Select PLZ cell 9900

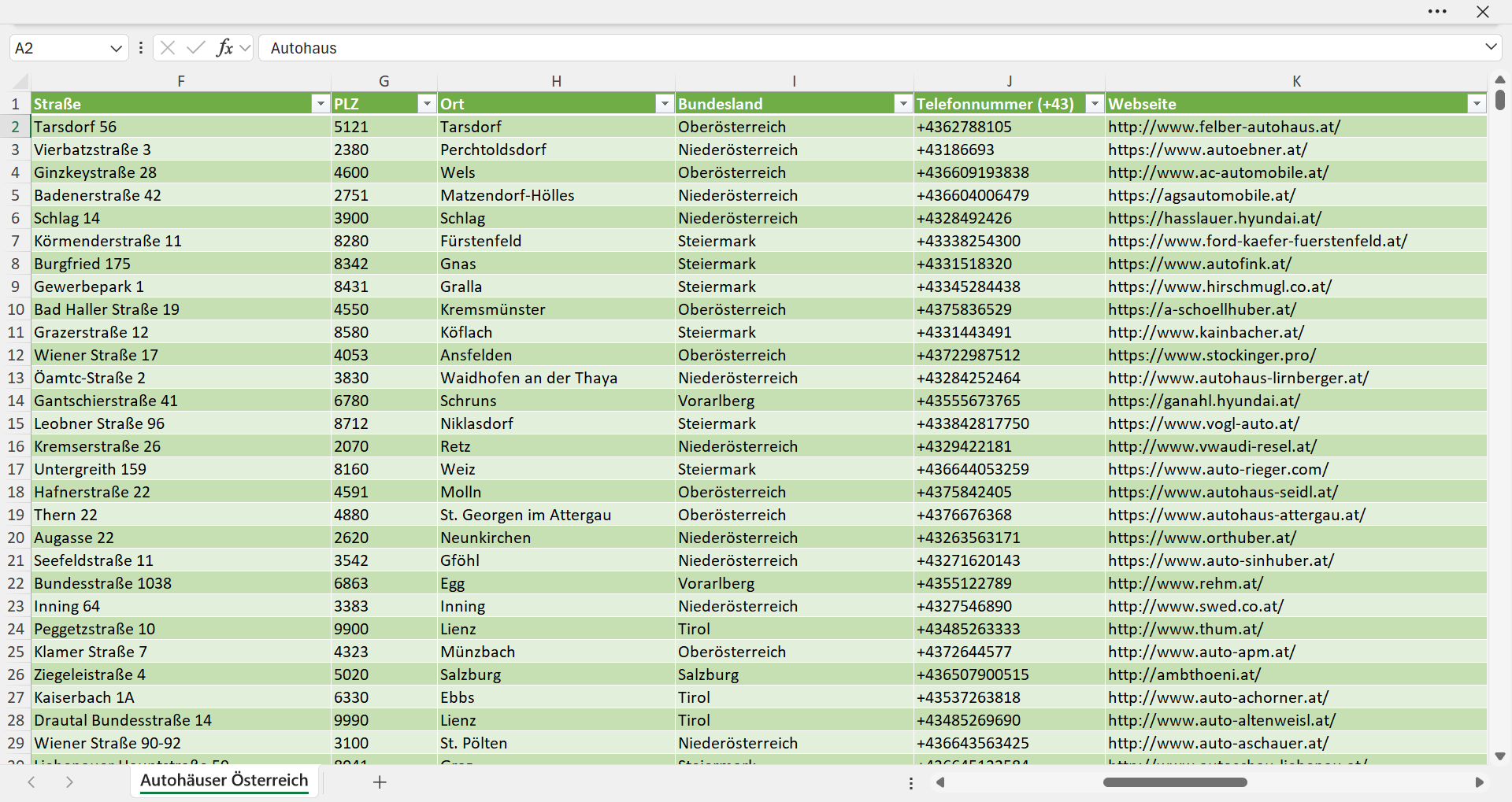coord(384,629)
